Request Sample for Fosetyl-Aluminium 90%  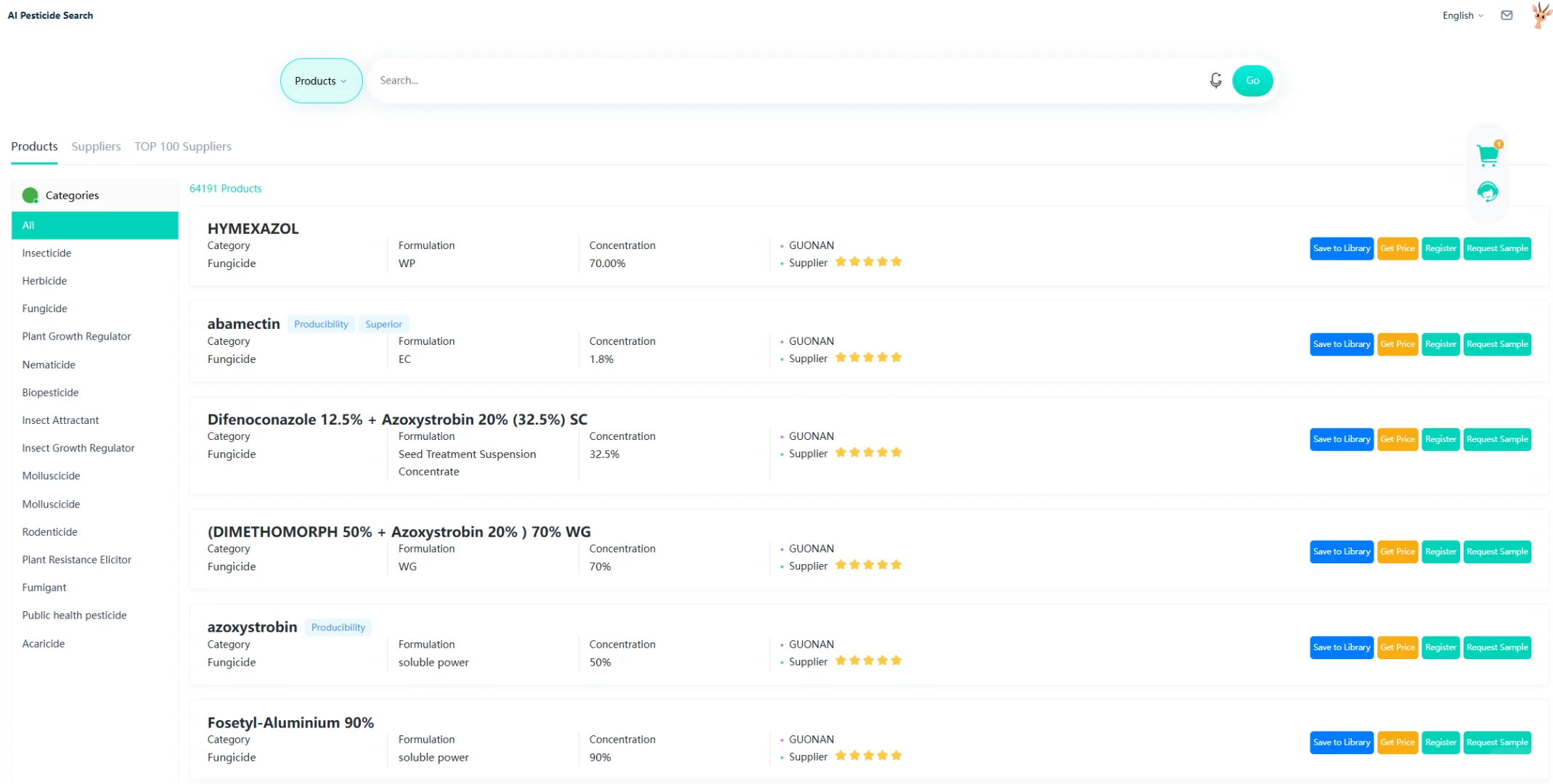coord(1496,742)
